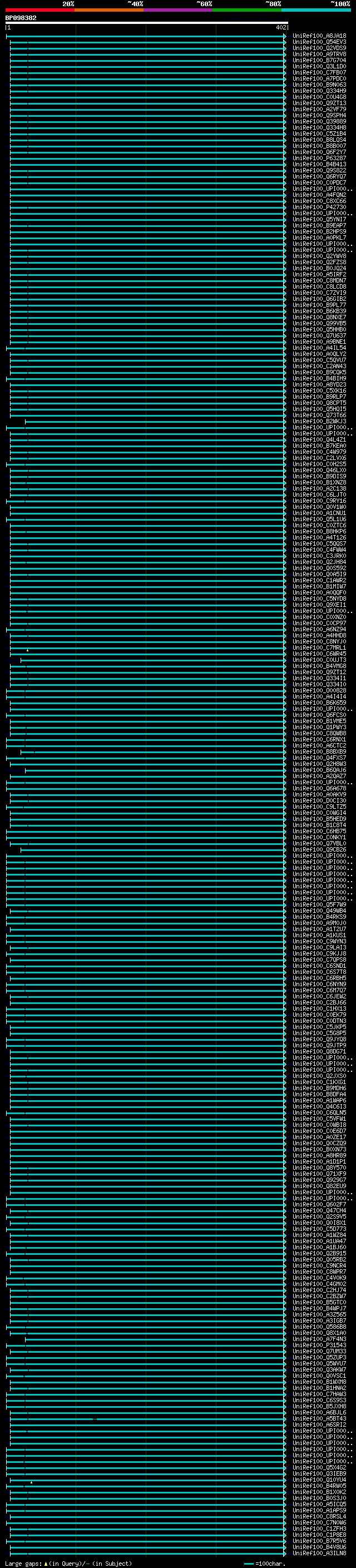
Task: Click label UniRef100_A6CTC2
Action: point(319,746)
